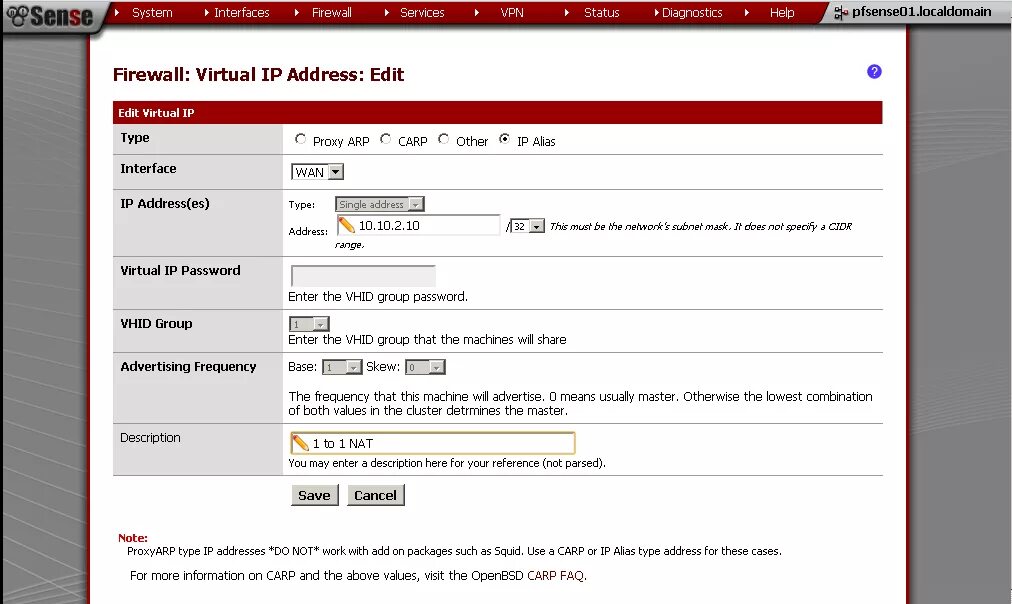Select the IP Alias radio button
The height and width of the screenshot is (604, 1012).
pyautogui.click(x=504, y=139)
